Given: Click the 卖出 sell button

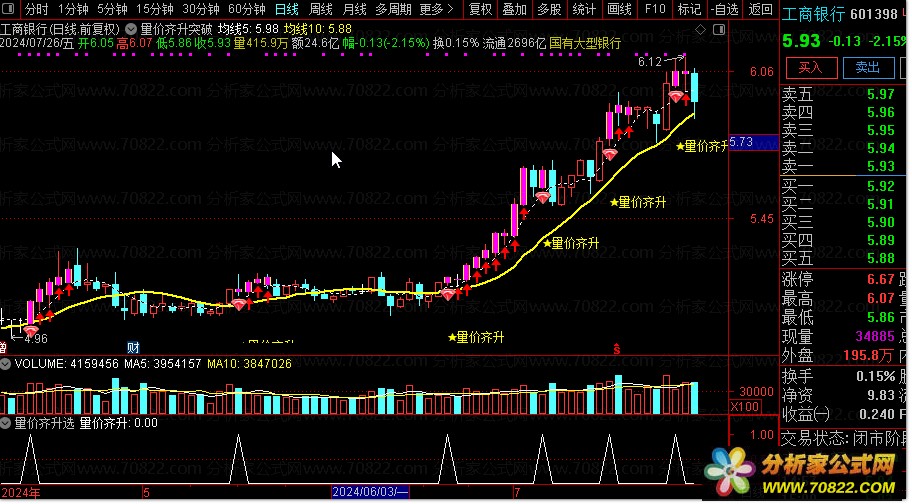Looking at the screenshot, I should click(868, 68).
